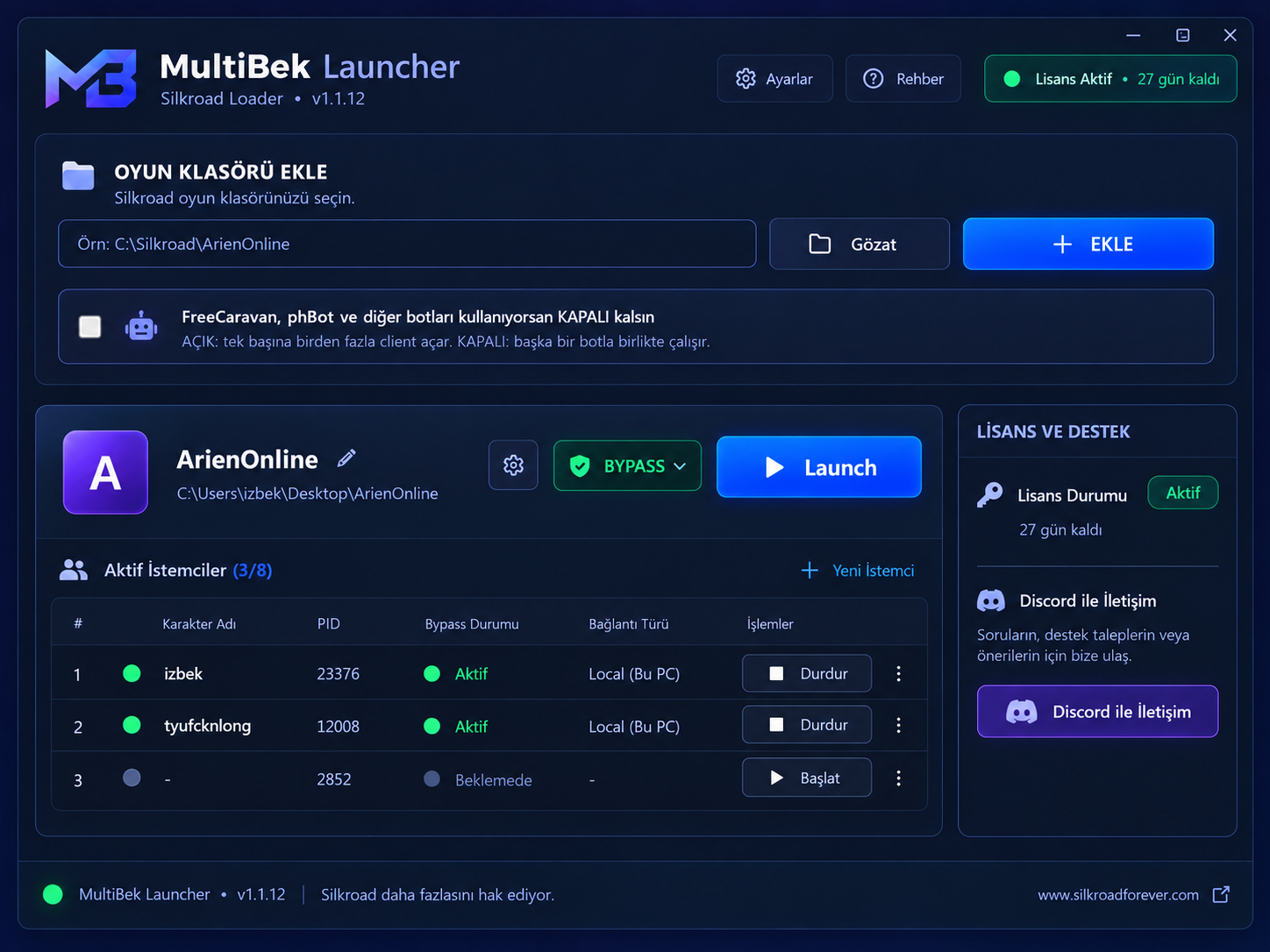The image size is (1270, 952).
Task: Click the green status dot in footer
Action: point(53,894)
